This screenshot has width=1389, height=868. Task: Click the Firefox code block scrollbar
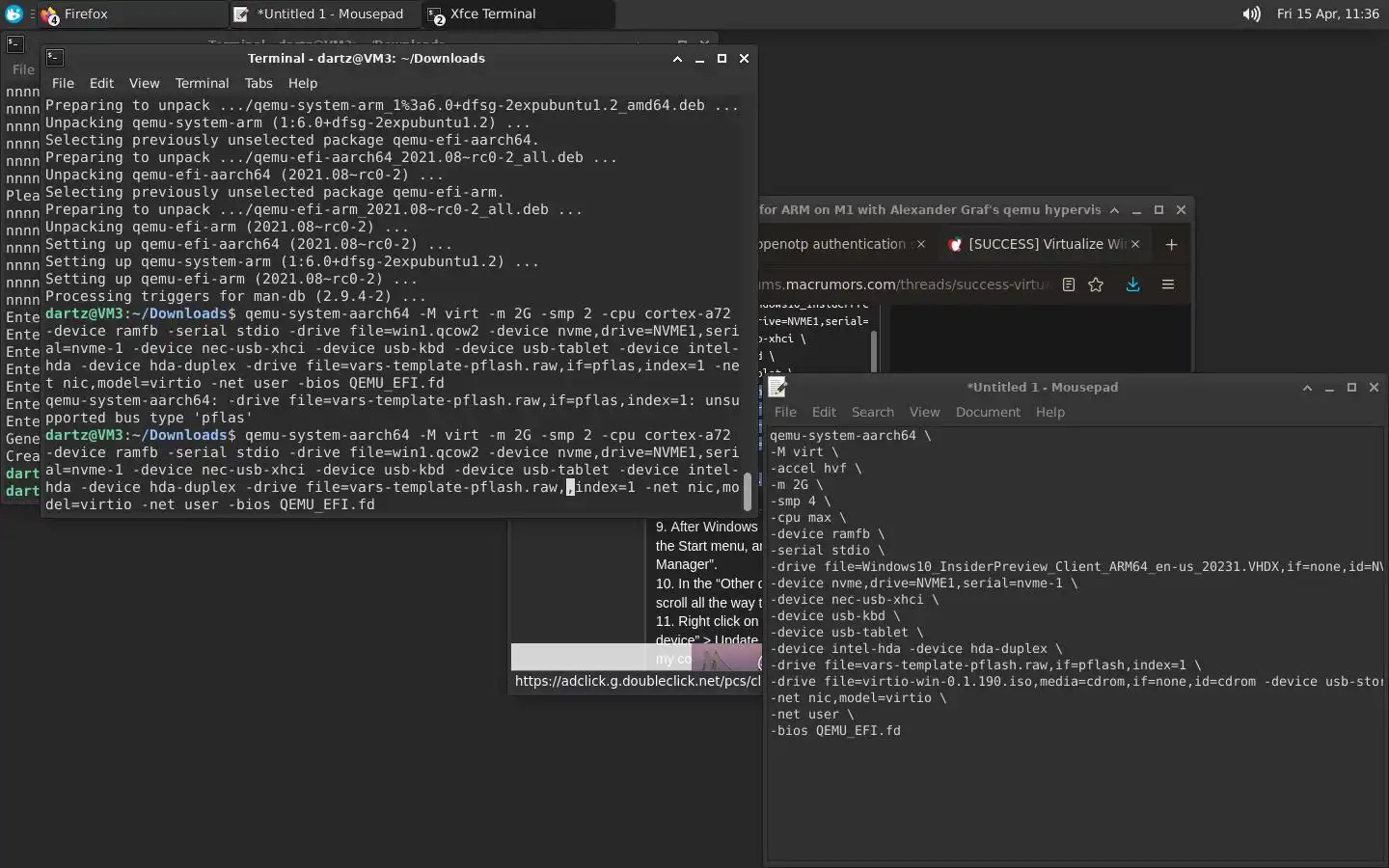[x=874, y=349]
